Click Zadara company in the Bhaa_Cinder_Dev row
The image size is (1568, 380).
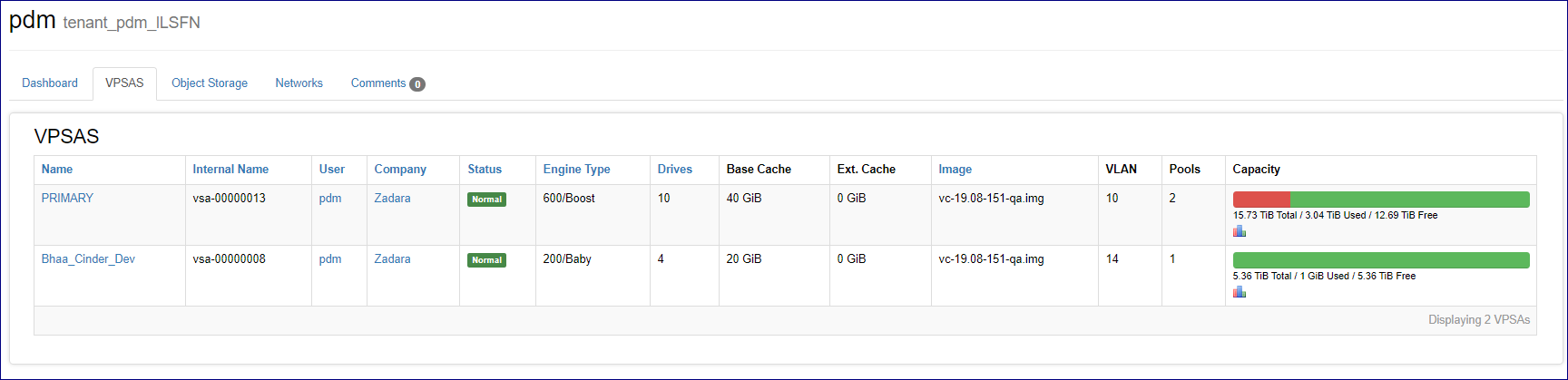392,259
